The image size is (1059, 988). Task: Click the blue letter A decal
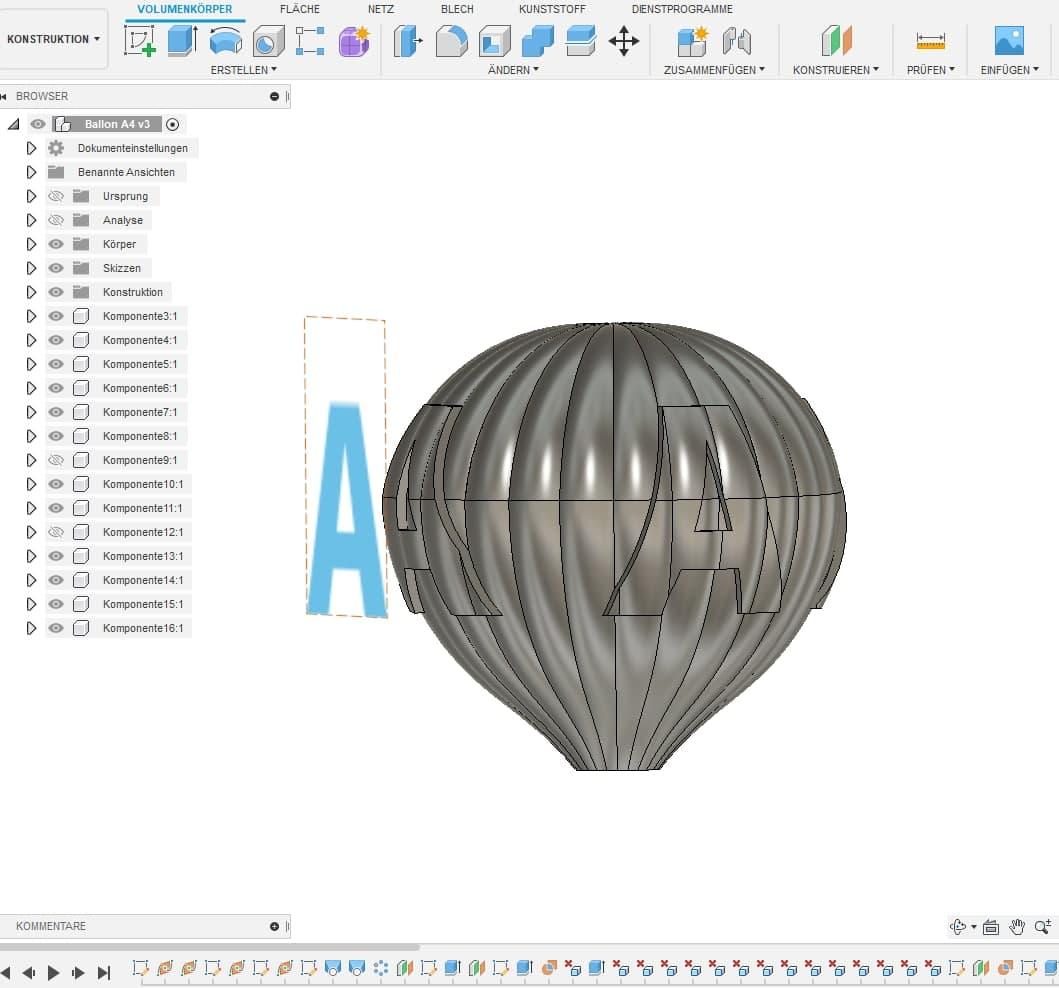346,509
